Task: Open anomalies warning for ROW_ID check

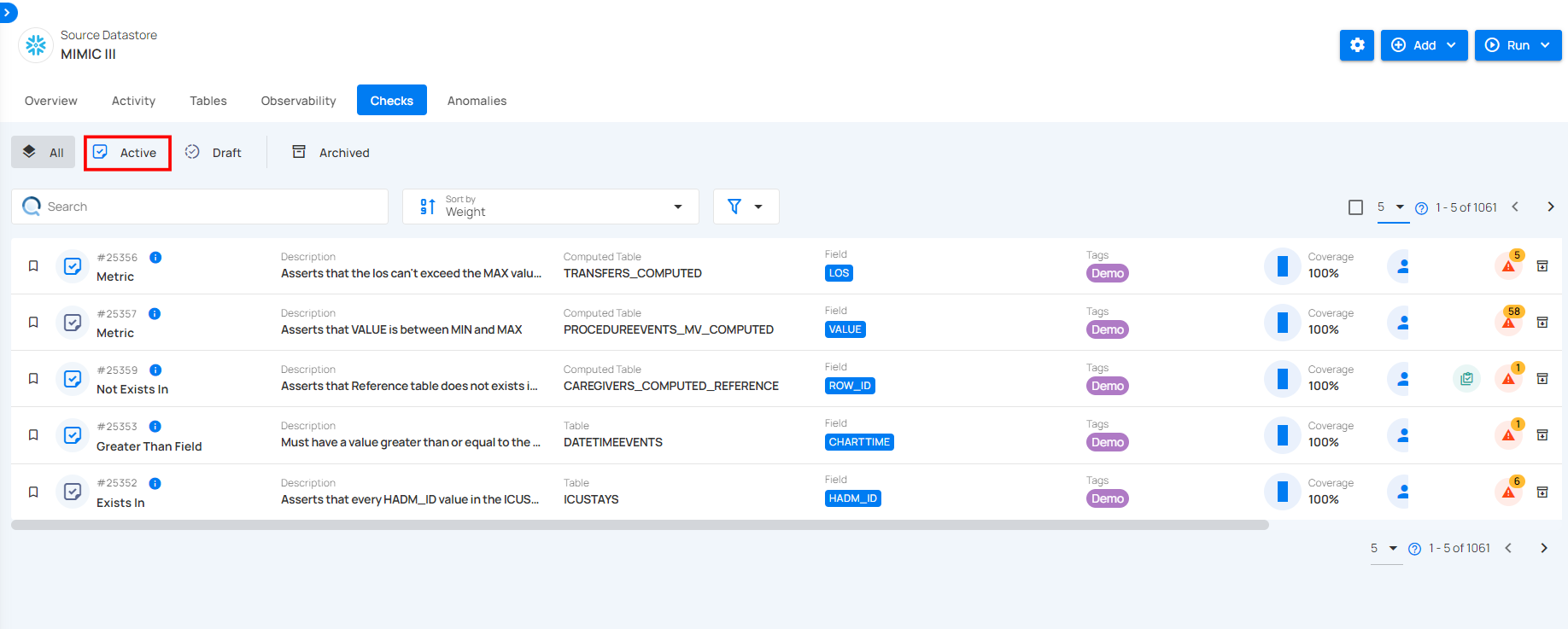Action: 1509,378
